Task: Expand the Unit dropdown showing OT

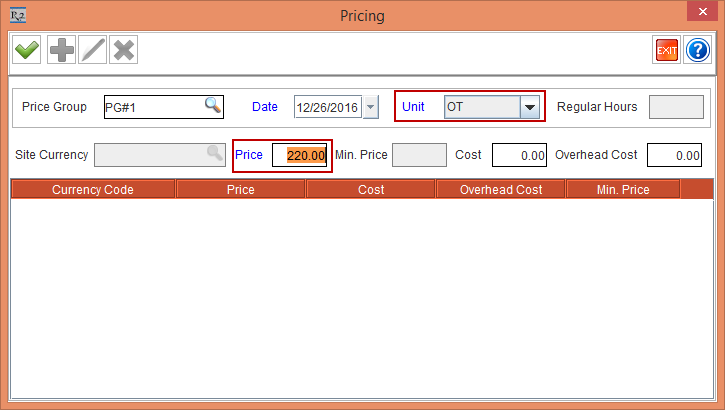Action: [530, 107]
